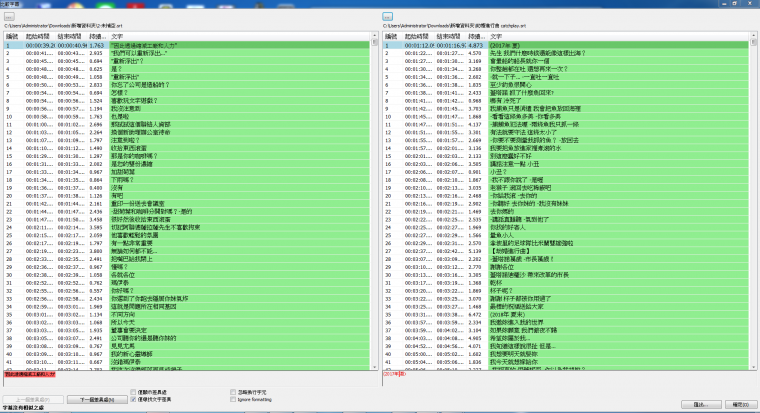The width and height of the screenshot is (760, 413).
Task: Select row 38 in the left subtitle list
Action: coord(187,338)
